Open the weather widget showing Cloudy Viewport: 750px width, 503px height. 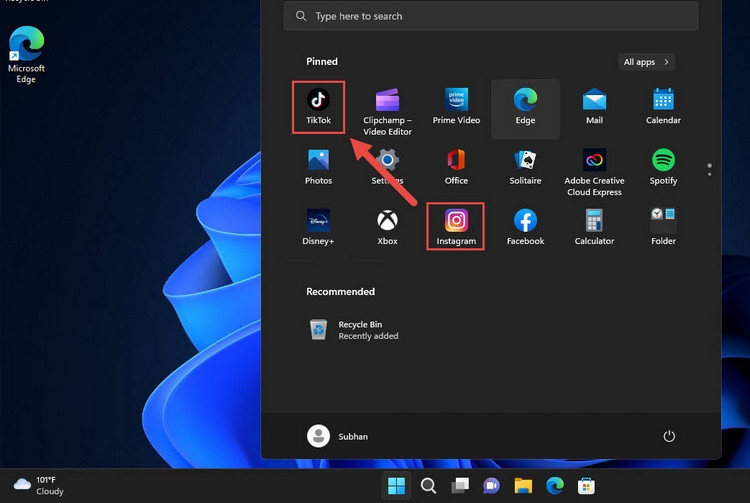[39, 485]
